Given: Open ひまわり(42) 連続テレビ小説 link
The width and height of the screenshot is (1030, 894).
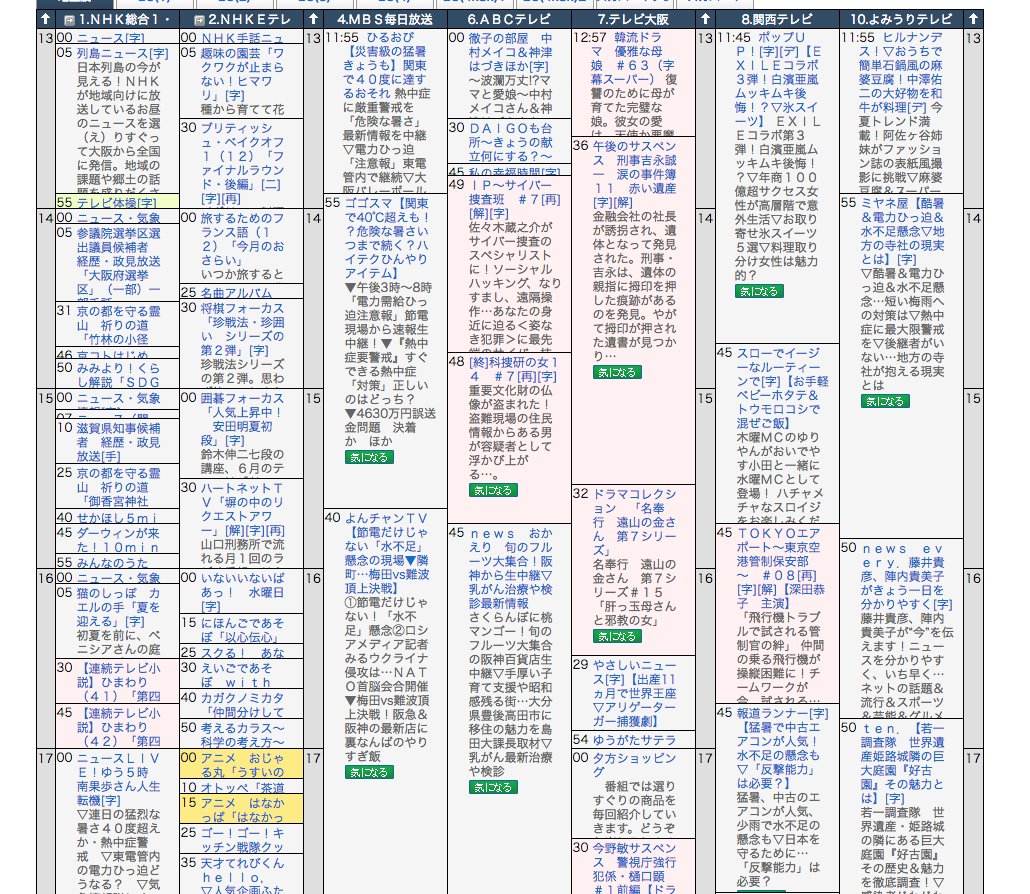Looking at the screenshot, I should [118, 727].
